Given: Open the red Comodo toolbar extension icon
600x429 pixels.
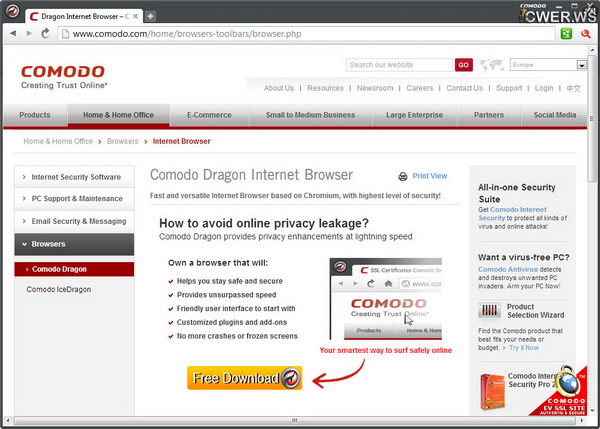Looking at the screenshot, I should pos(584,33).
